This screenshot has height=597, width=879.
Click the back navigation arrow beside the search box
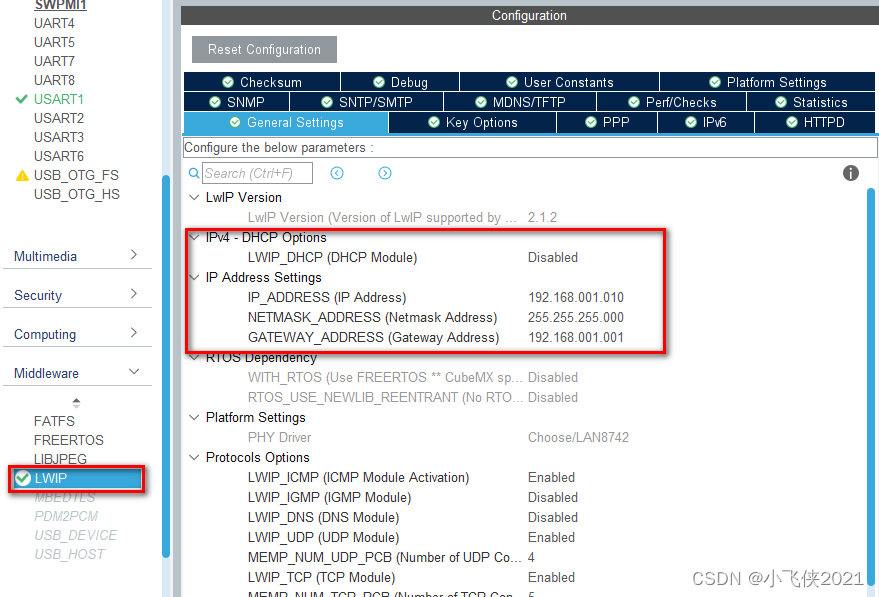[337, 172]
